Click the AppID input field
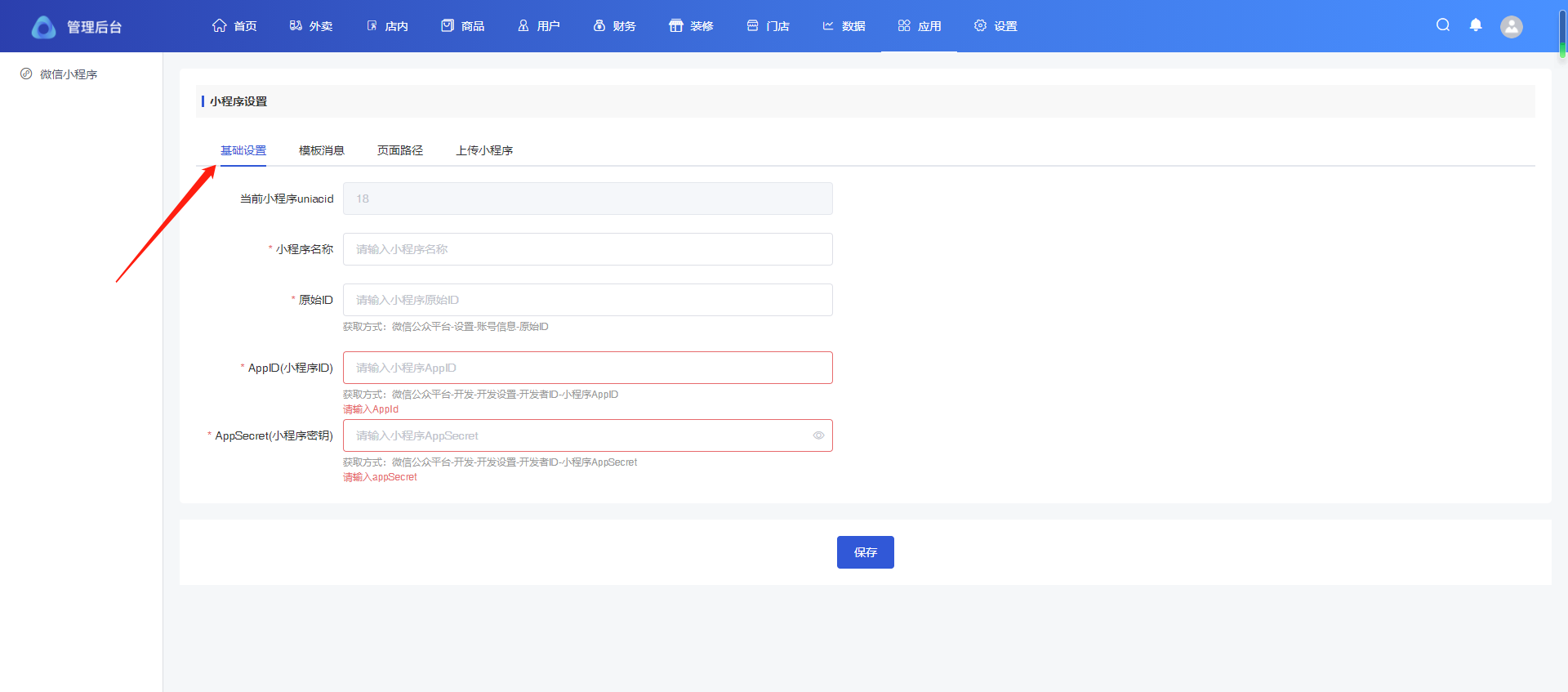The image size is (1568, 692). pyautogui.click(x=587, y=368)
